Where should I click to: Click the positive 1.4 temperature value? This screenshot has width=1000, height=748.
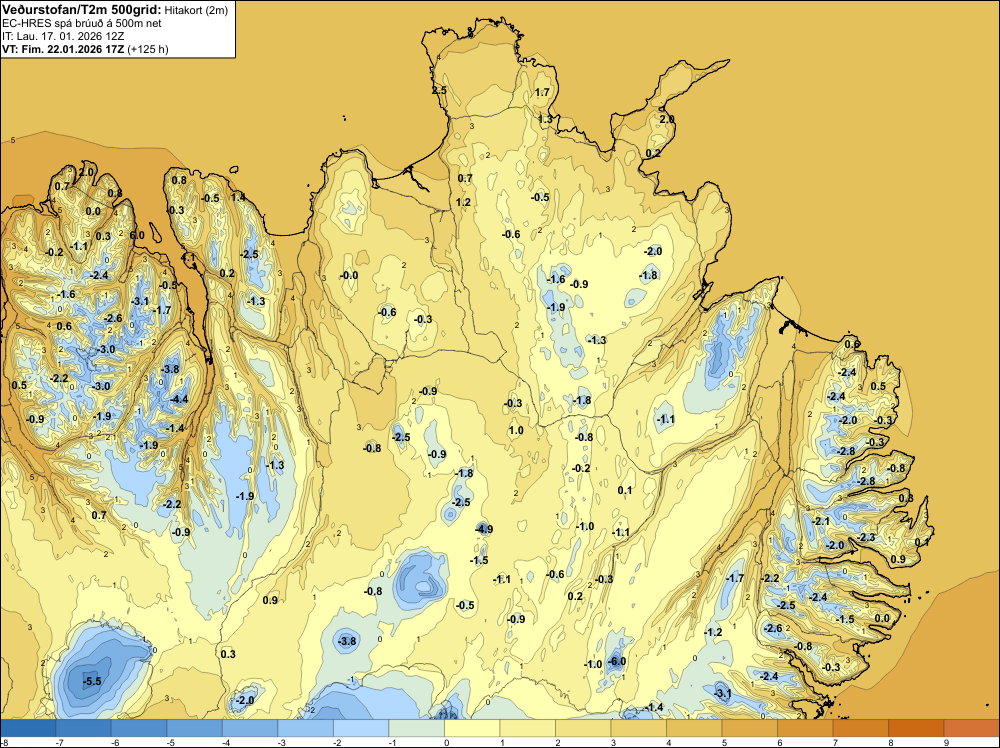coord(238,197)
